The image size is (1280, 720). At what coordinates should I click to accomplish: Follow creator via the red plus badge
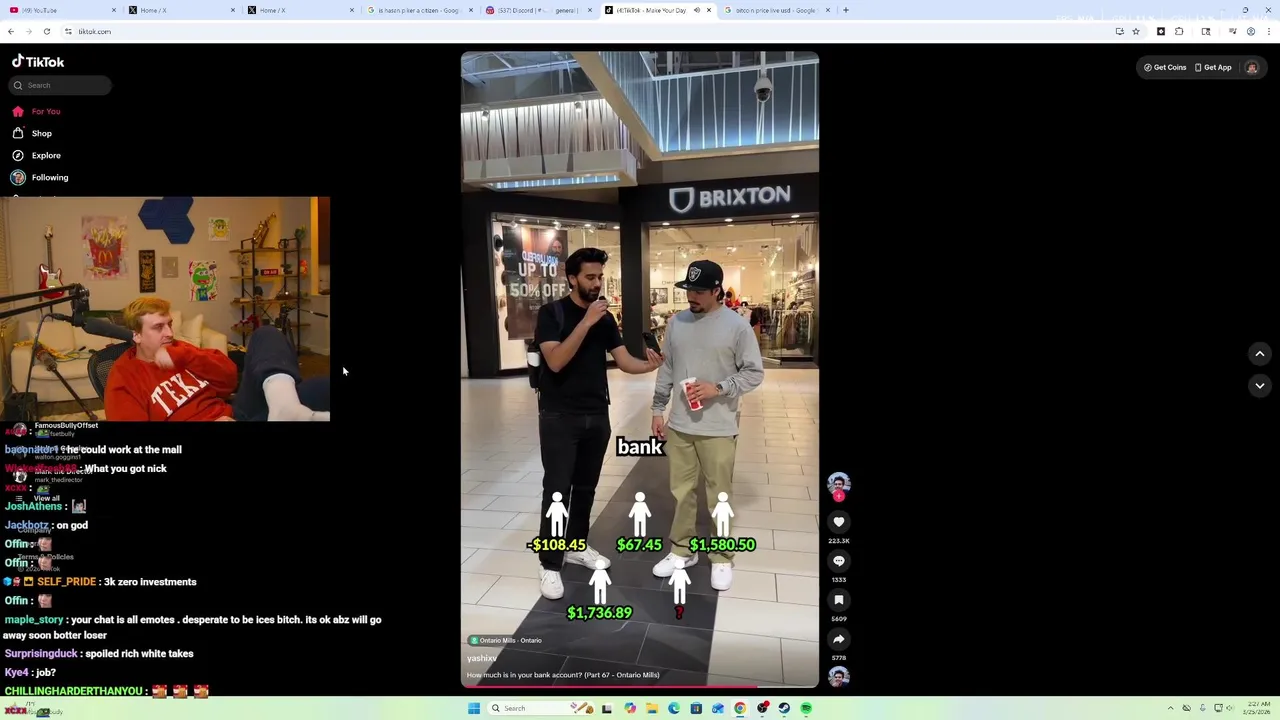click(839, 497)
